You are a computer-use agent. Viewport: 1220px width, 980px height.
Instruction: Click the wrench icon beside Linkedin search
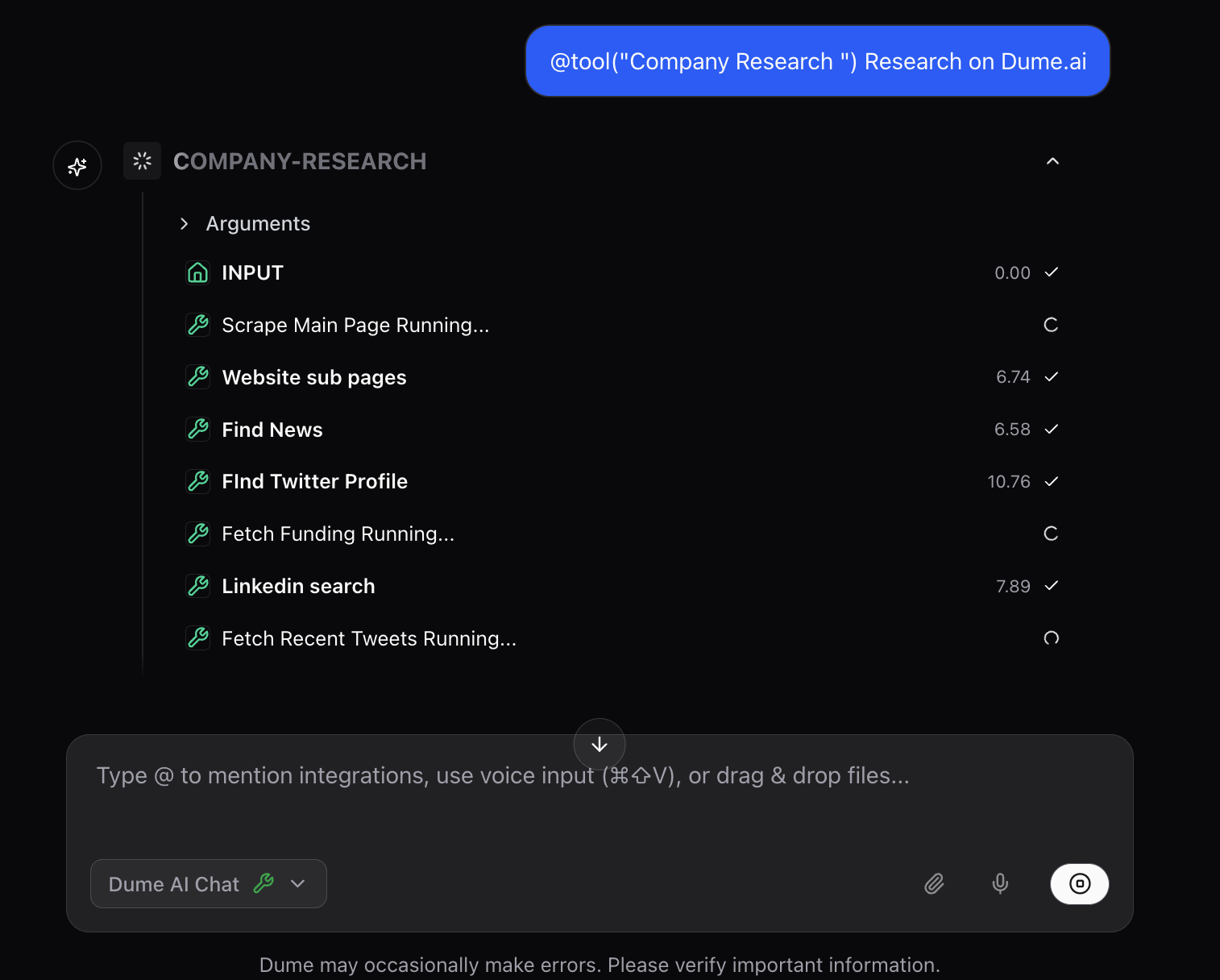[x=197, y=586]
